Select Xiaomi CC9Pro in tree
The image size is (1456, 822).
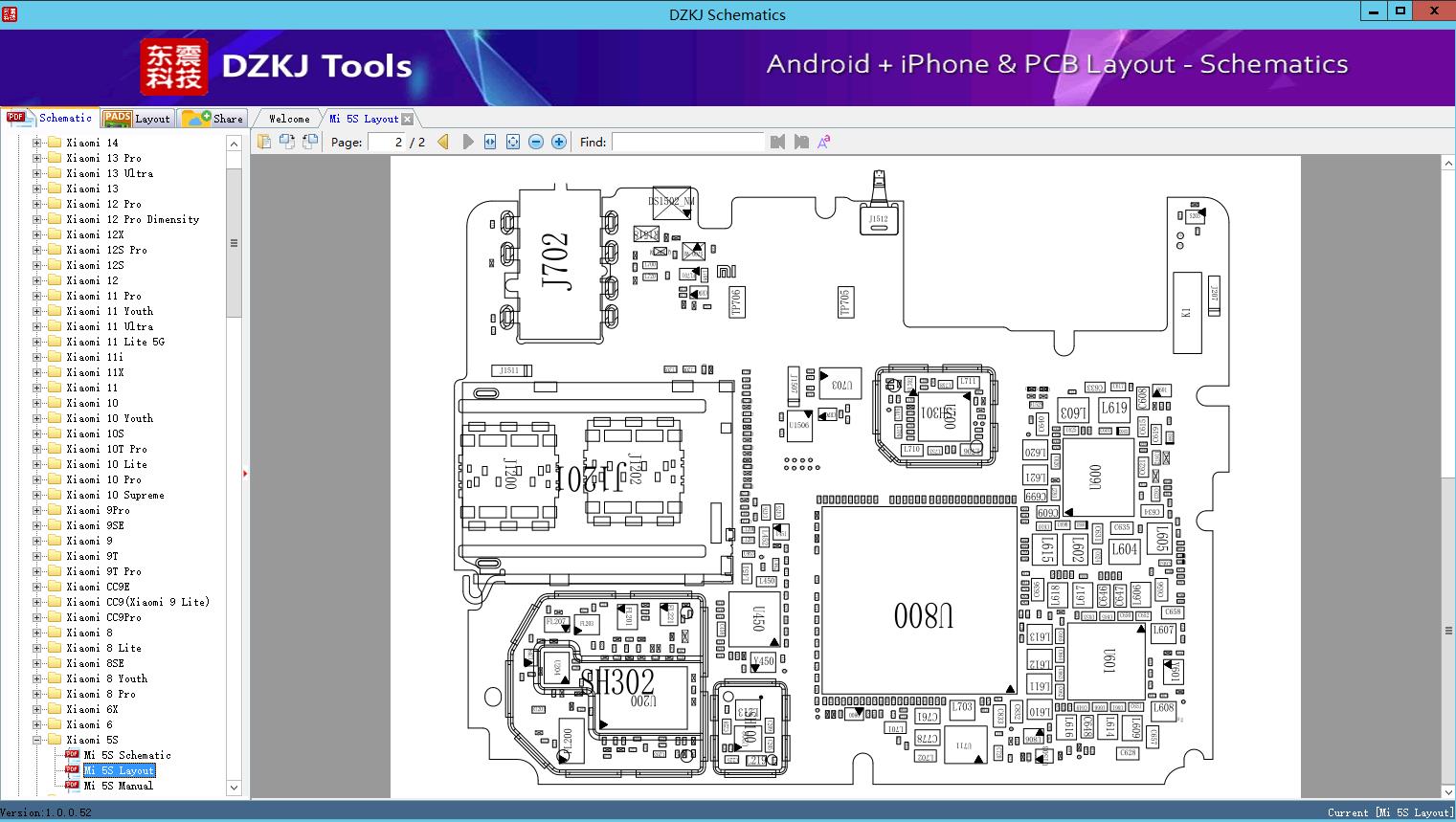coord(103,617)
